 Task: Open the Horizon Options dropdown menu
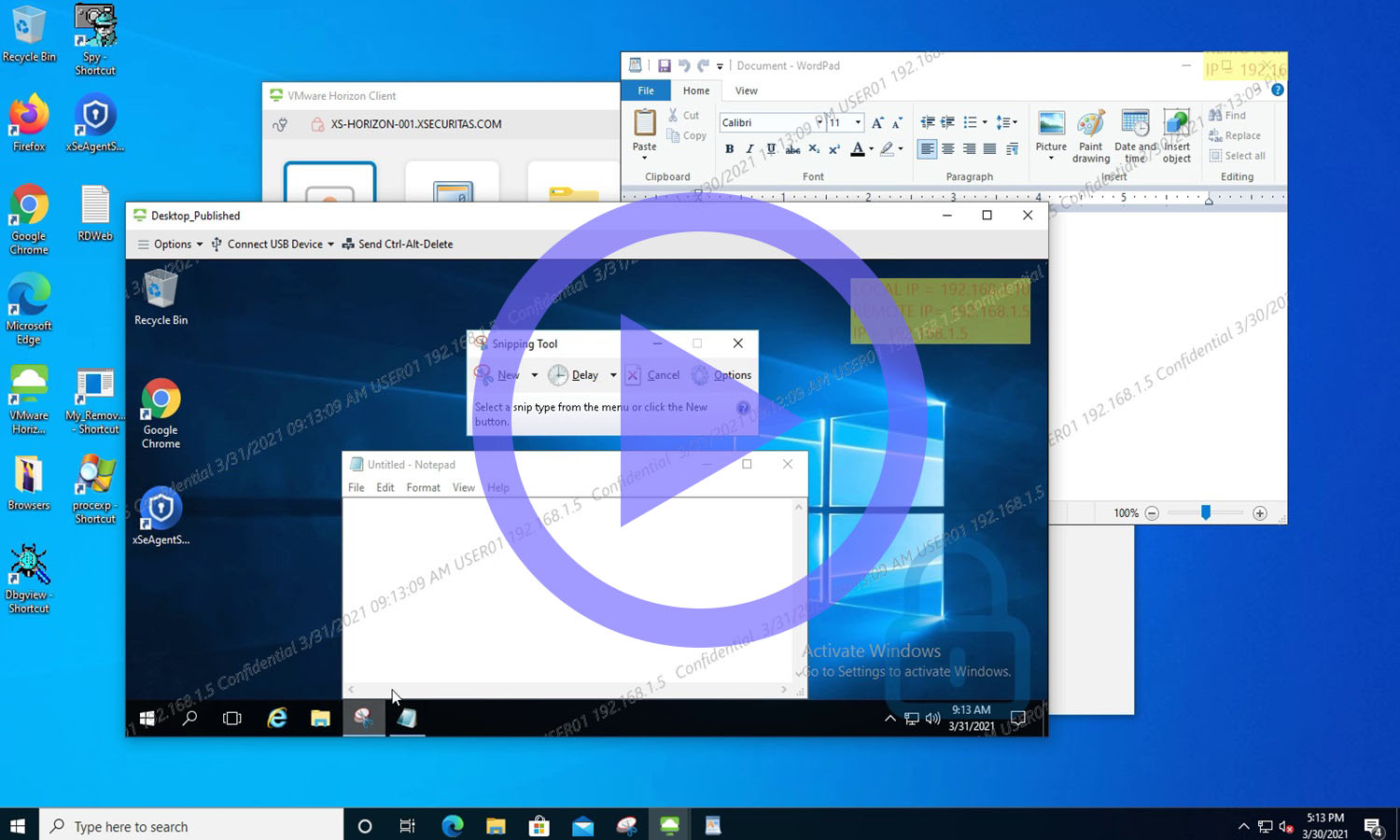[x=170, y=245]
